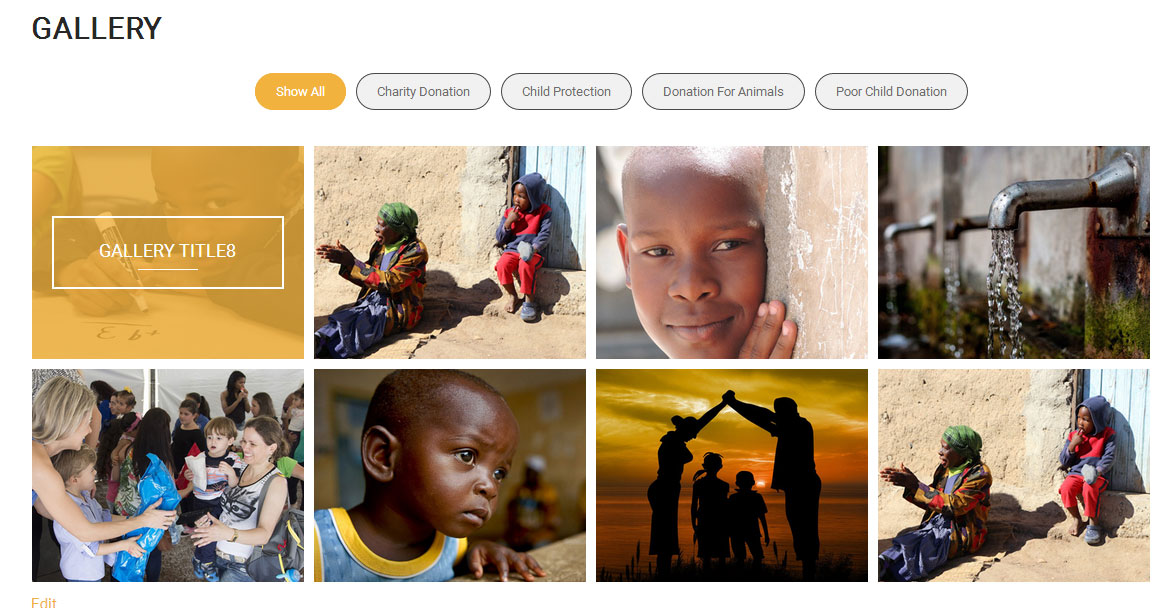The height and width of the screenshot is (608, 1171).
Task: Click the child in red sitting by the blue door, top row
Action: (522, 245)
